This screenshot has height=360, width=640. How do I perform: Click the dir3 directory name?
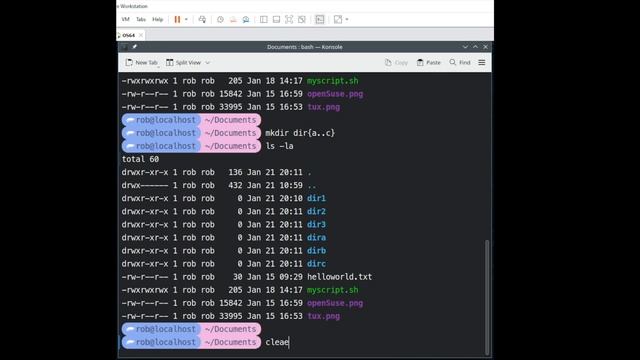[x=316, y=224]
